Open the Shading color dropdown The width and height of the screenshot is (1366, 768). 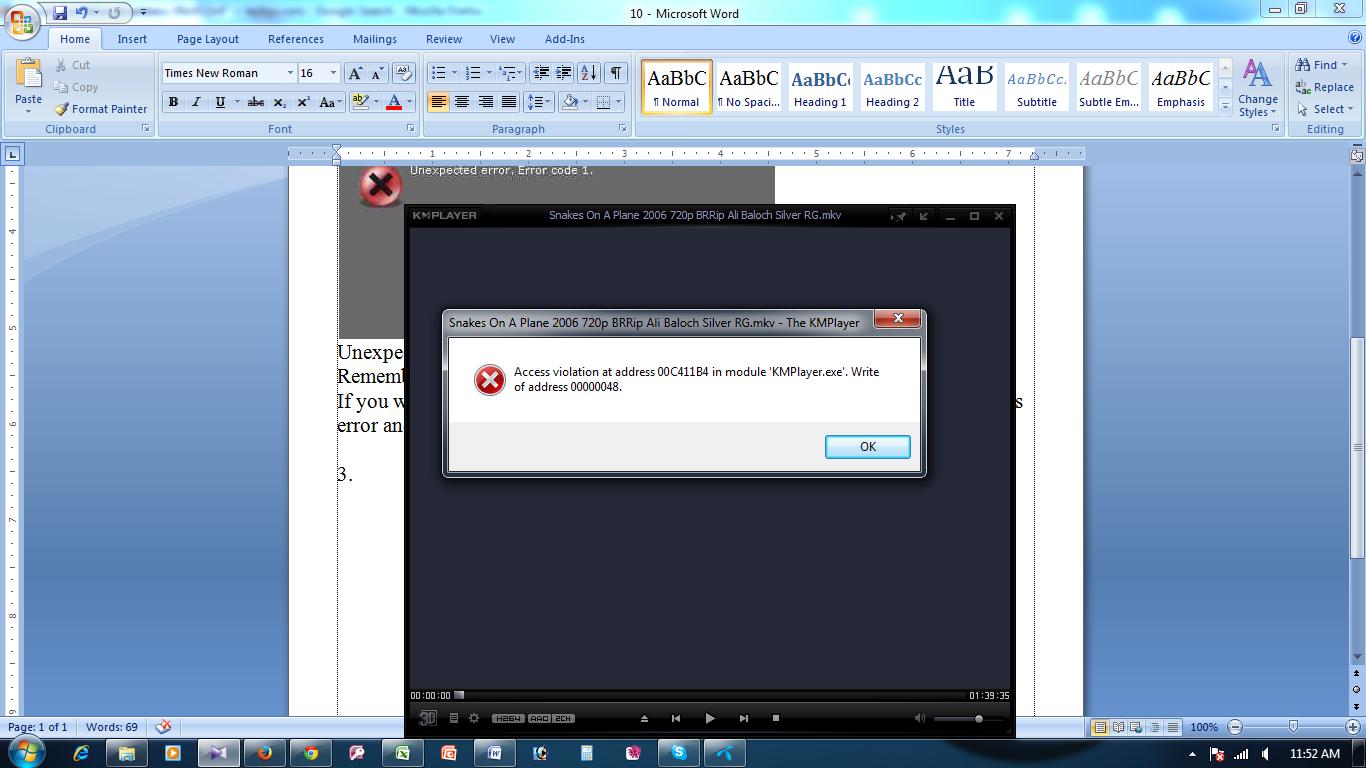click(586, 102)
